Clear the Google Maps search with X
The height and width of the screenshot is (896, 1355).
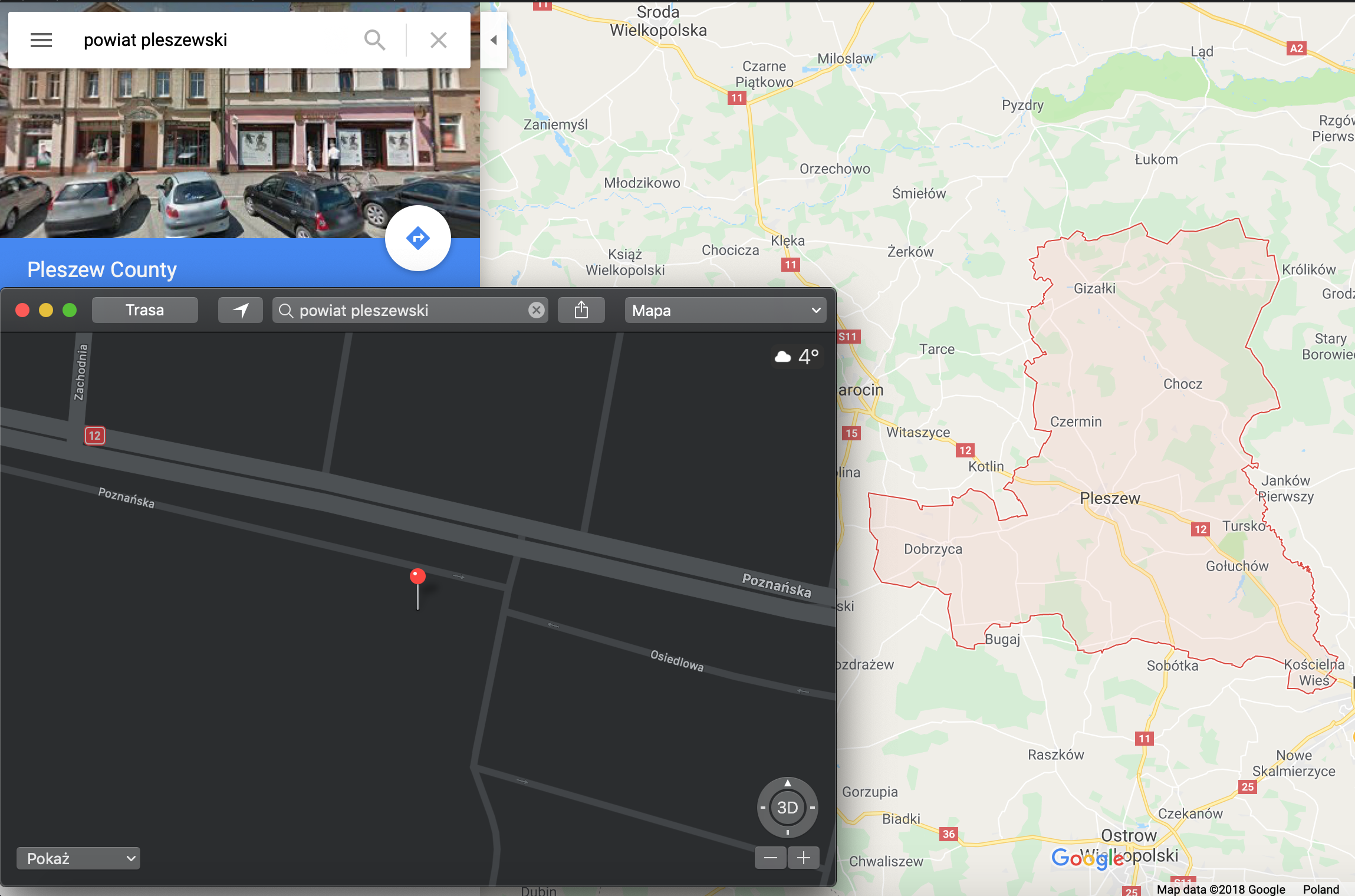click(438, 40)
